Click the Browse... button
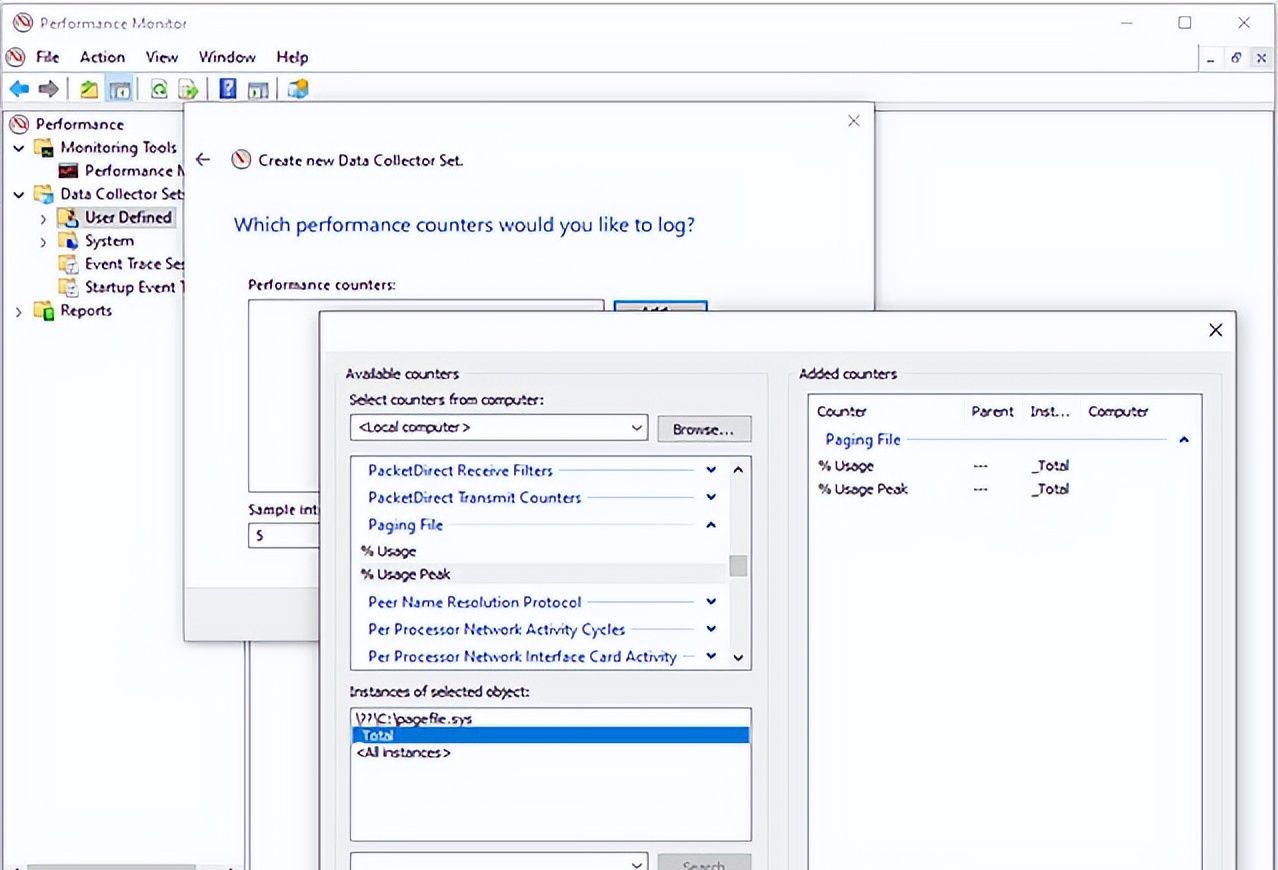 pyautogui.click(x=704, y=429)
